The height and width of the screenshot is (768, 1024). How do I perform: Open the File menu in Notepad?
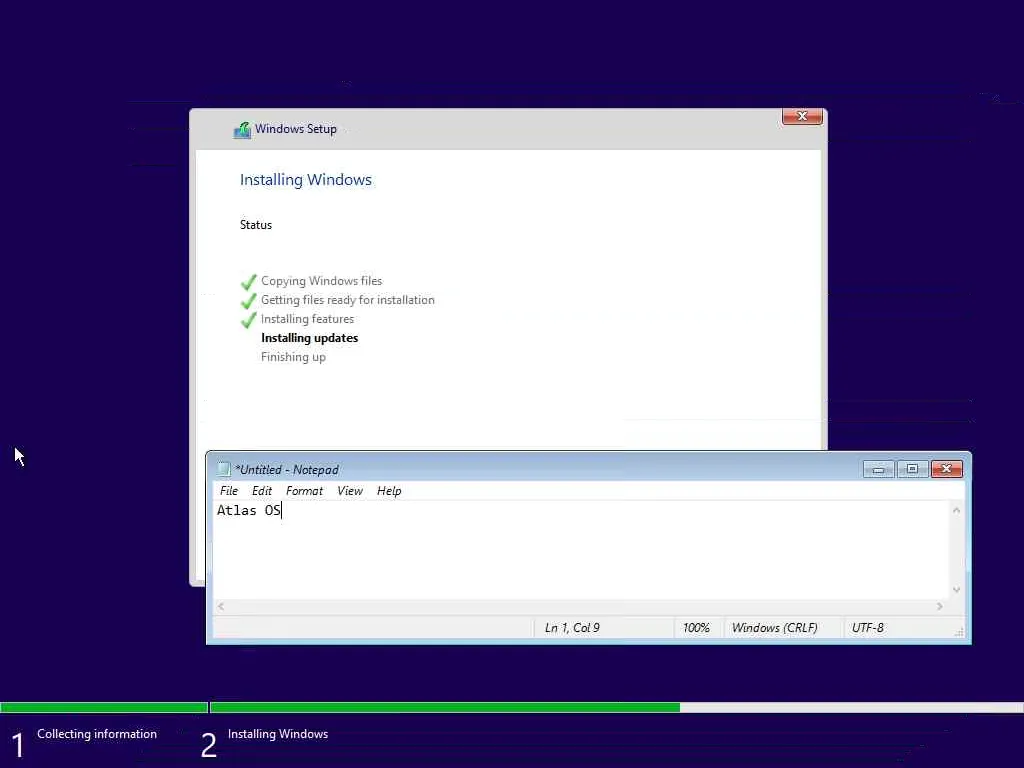[x=229, y=490]
